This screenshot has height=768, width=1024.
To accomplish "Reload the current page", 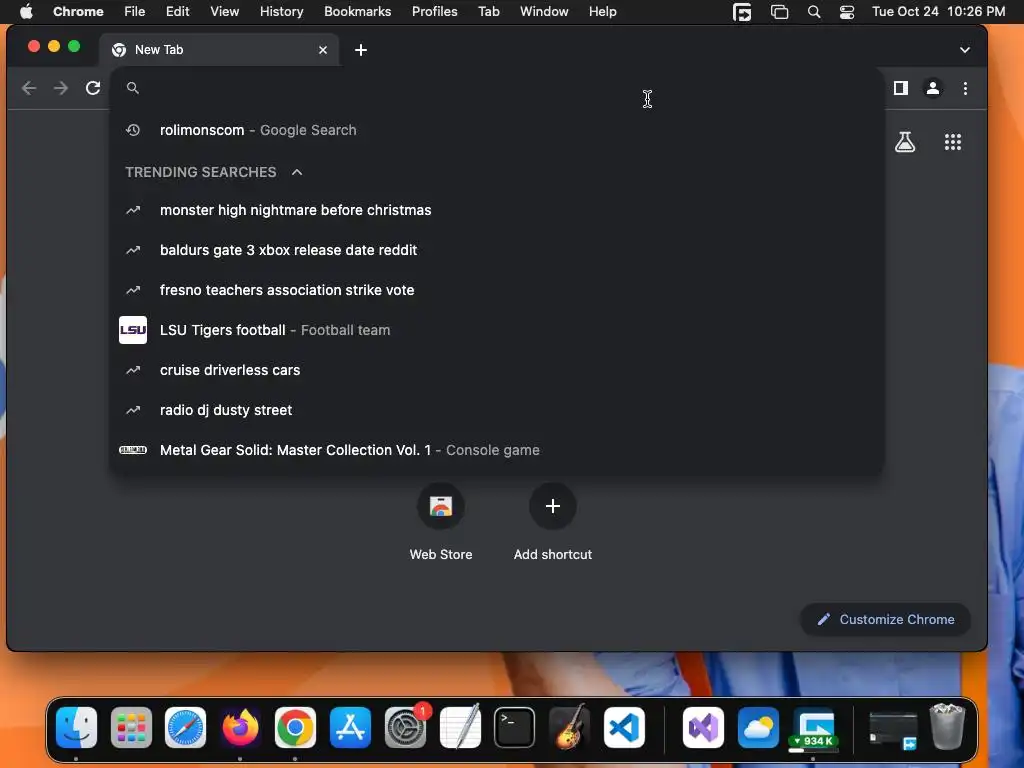I will tap(93, 88).
